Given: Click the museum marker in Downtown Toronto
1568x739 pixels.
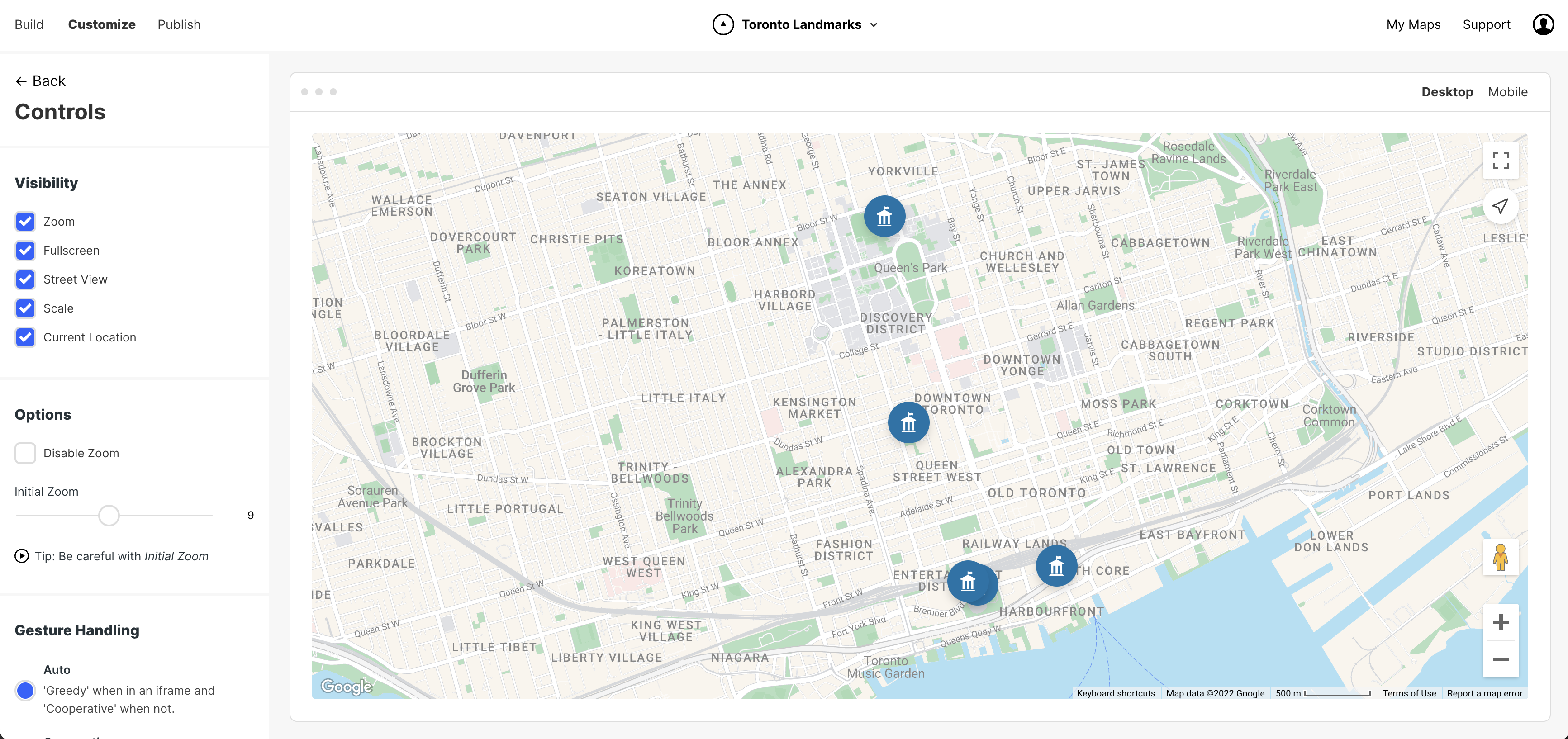Looking at the screenshot, I should [x=908, y=422].
